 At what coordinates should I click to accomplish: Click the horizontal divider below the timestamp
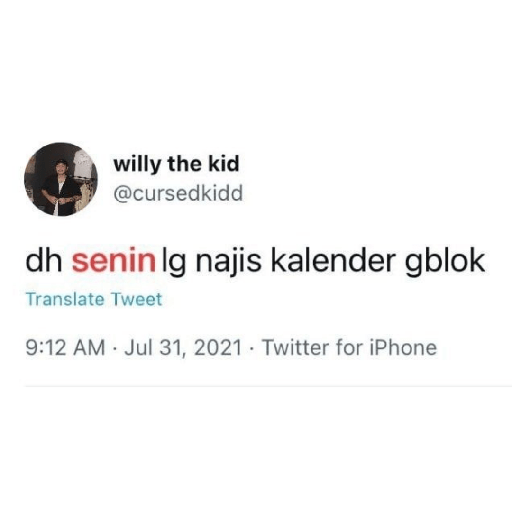[x=268, y=386]
